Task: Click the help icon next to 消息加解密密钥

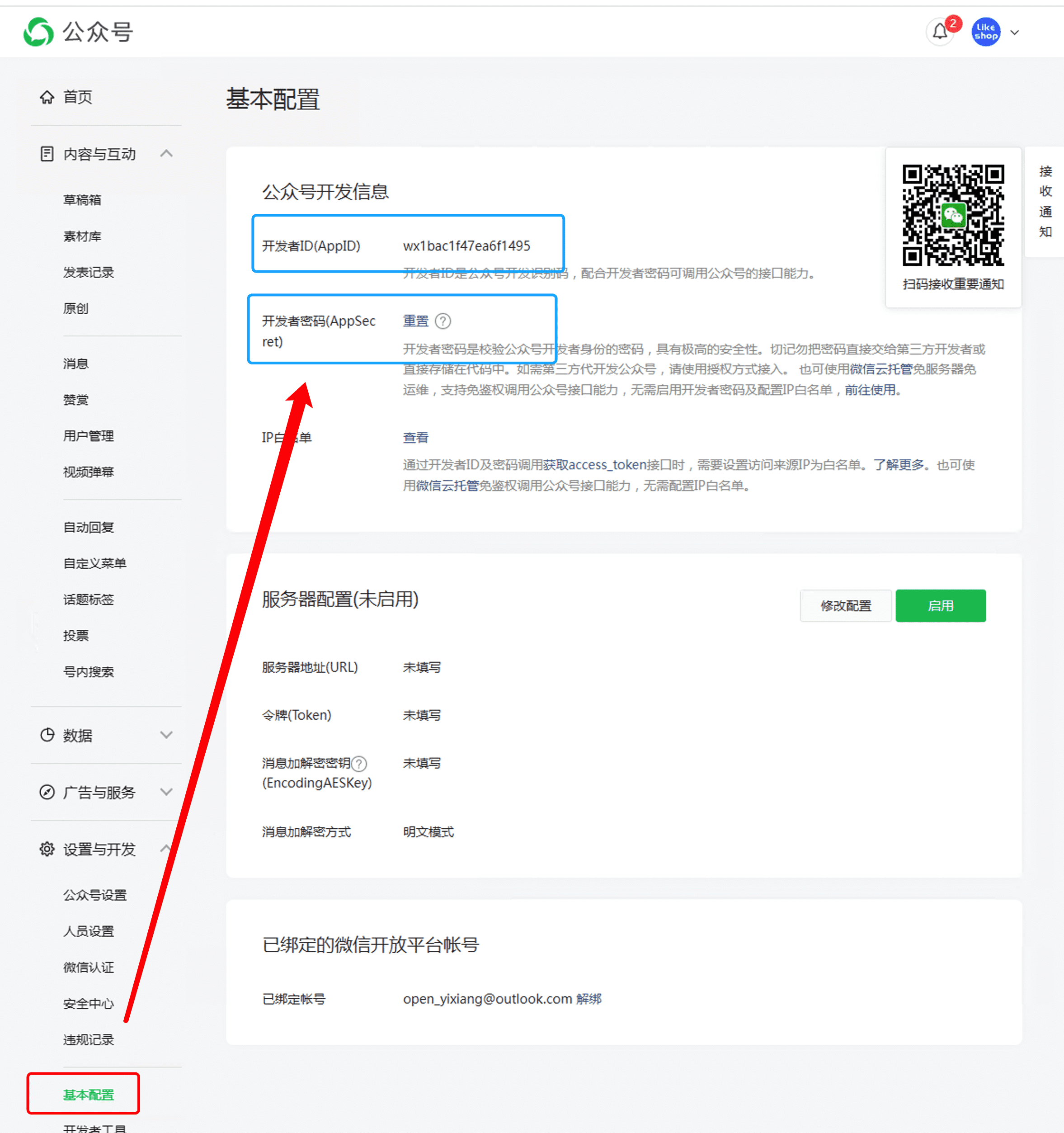Action: click(x=359, y=763)
